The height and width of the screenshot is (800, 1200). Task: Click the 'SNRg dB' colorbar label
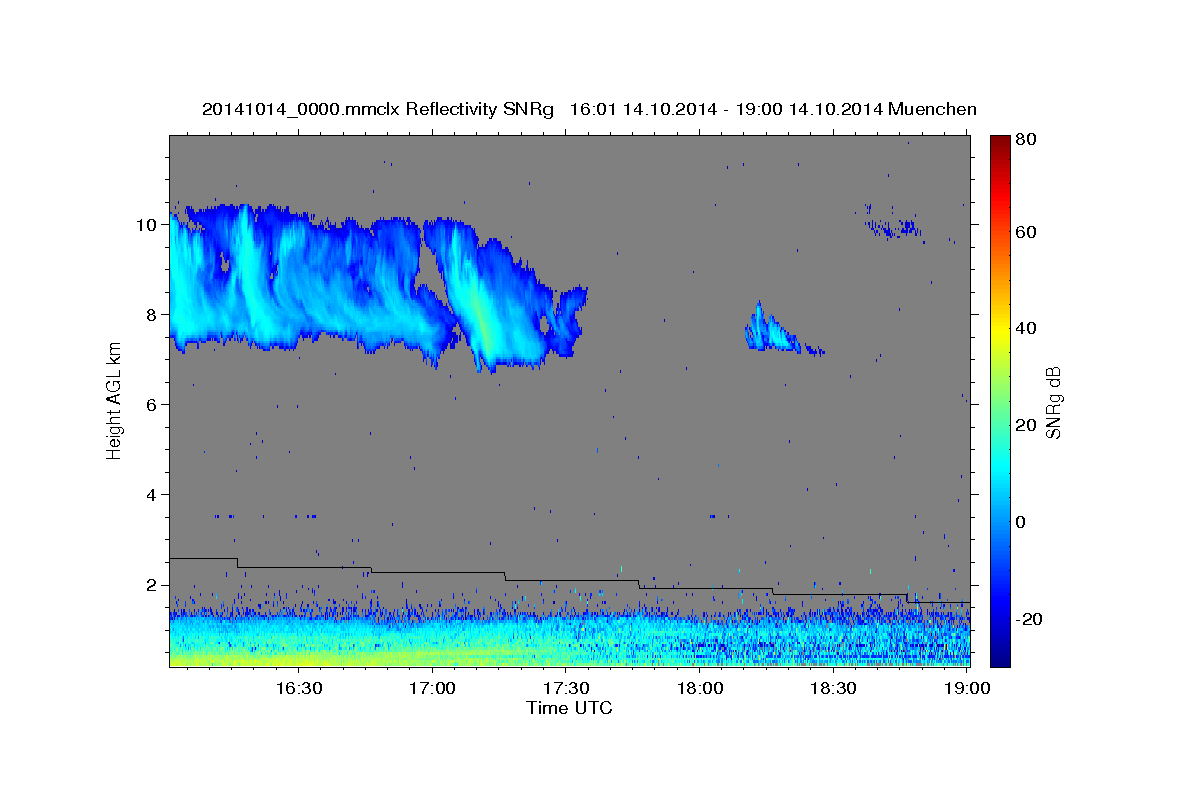point(1054,402)
